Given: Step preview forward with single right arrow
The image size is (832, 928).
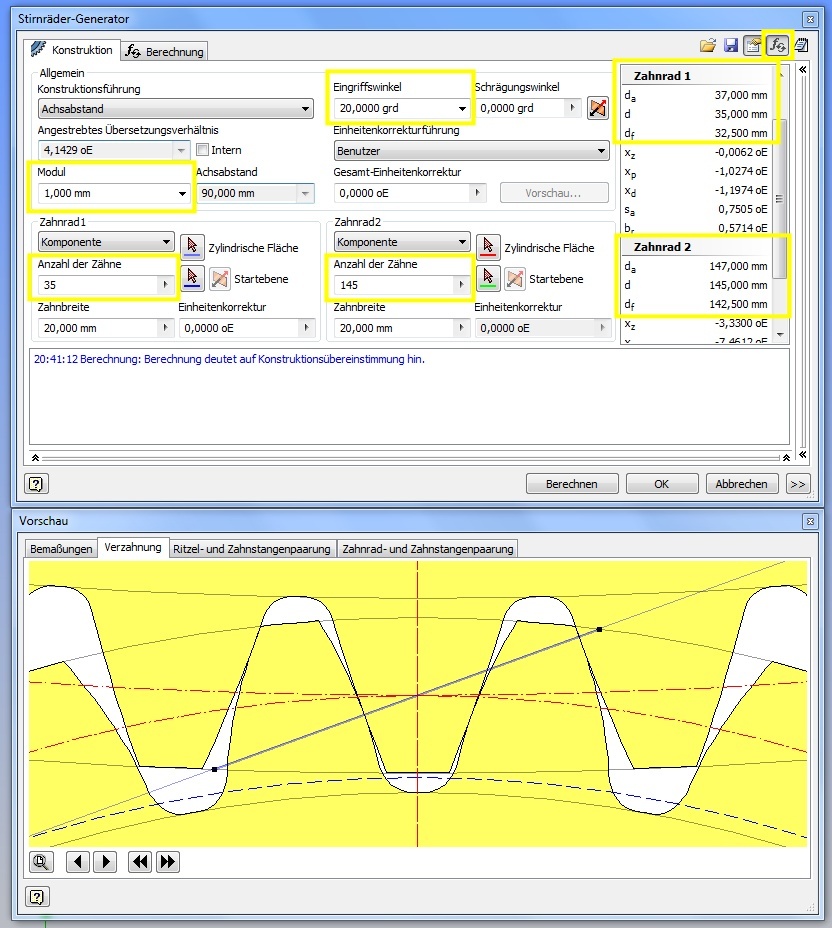Looking at the screenshot, I should click(105, 861).
